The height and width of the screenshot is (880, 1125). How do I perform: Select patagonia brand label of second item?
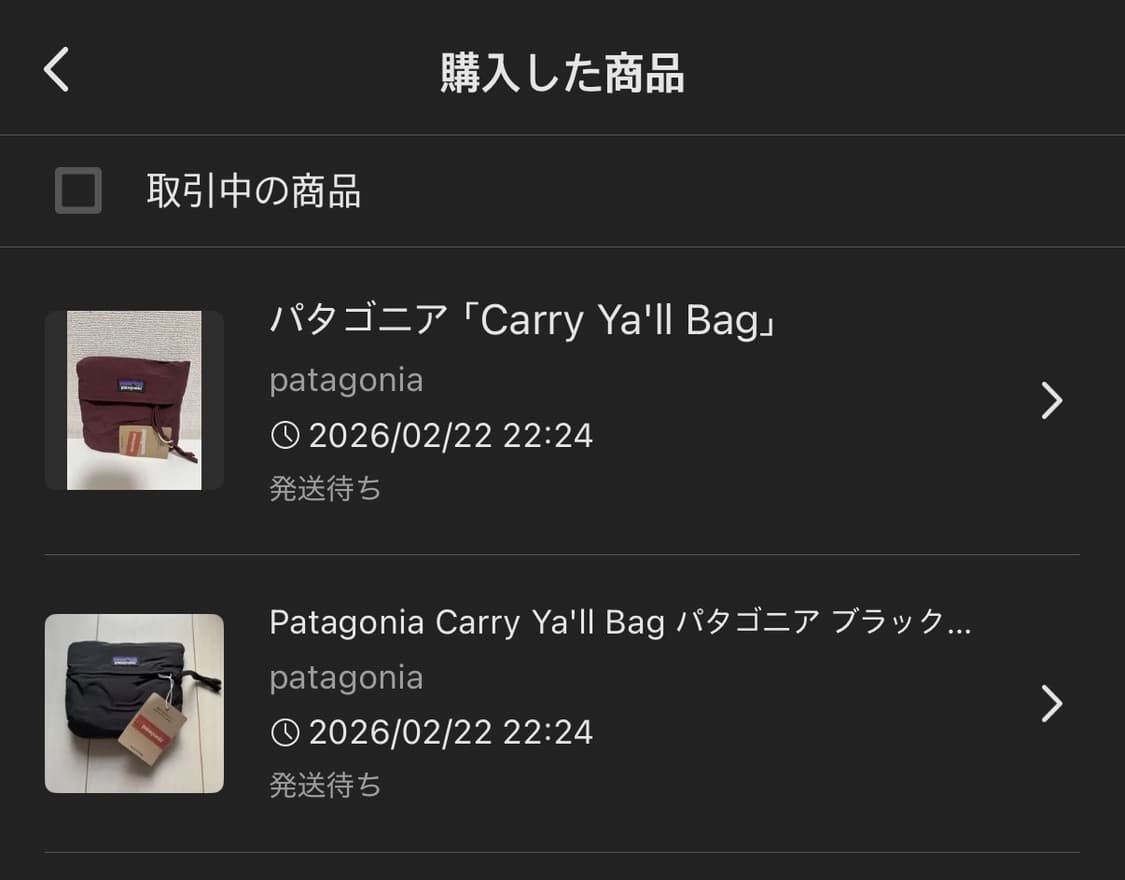[347, 678]
